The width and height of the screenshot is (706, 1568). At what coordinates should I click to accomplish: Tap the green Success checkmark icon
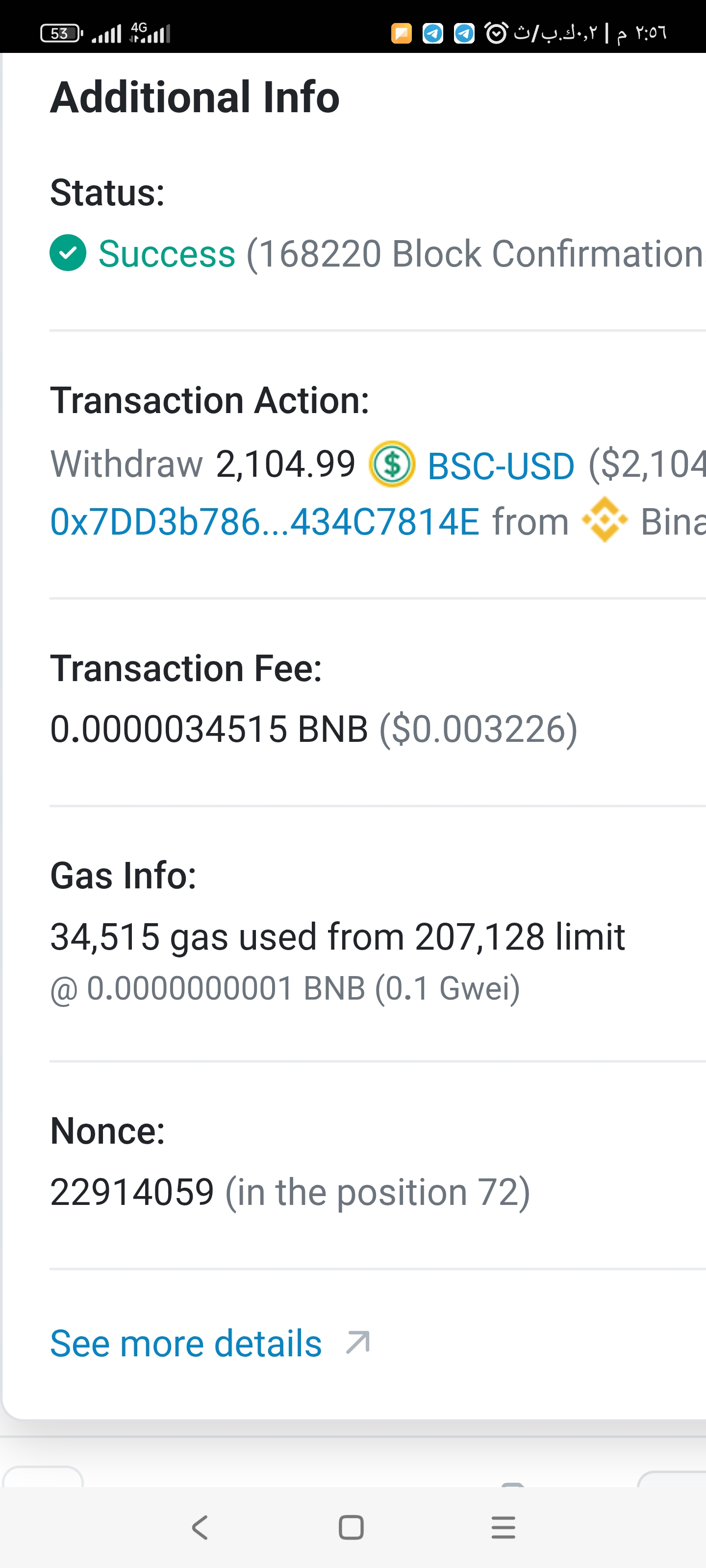point(68,253)
